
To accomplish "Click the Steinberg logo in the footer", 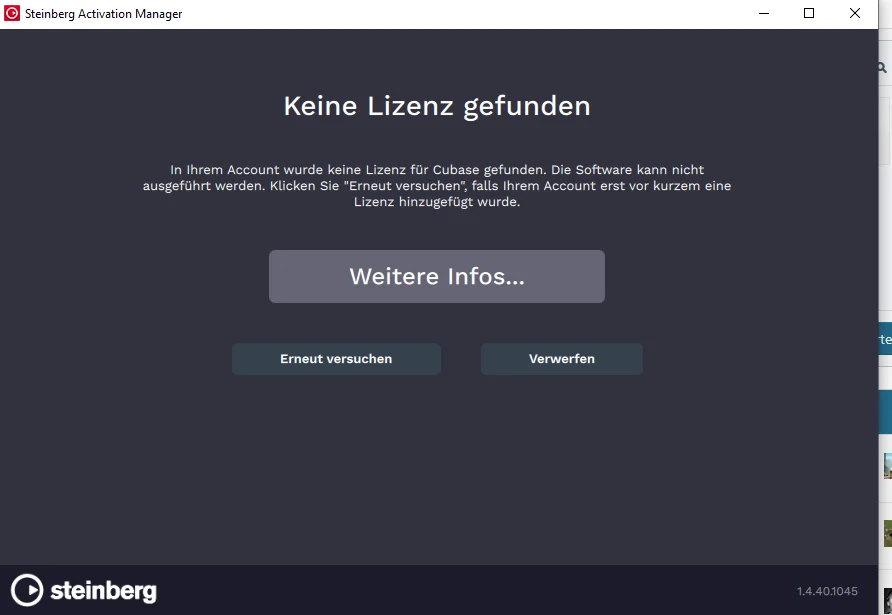I will point(84,590).
